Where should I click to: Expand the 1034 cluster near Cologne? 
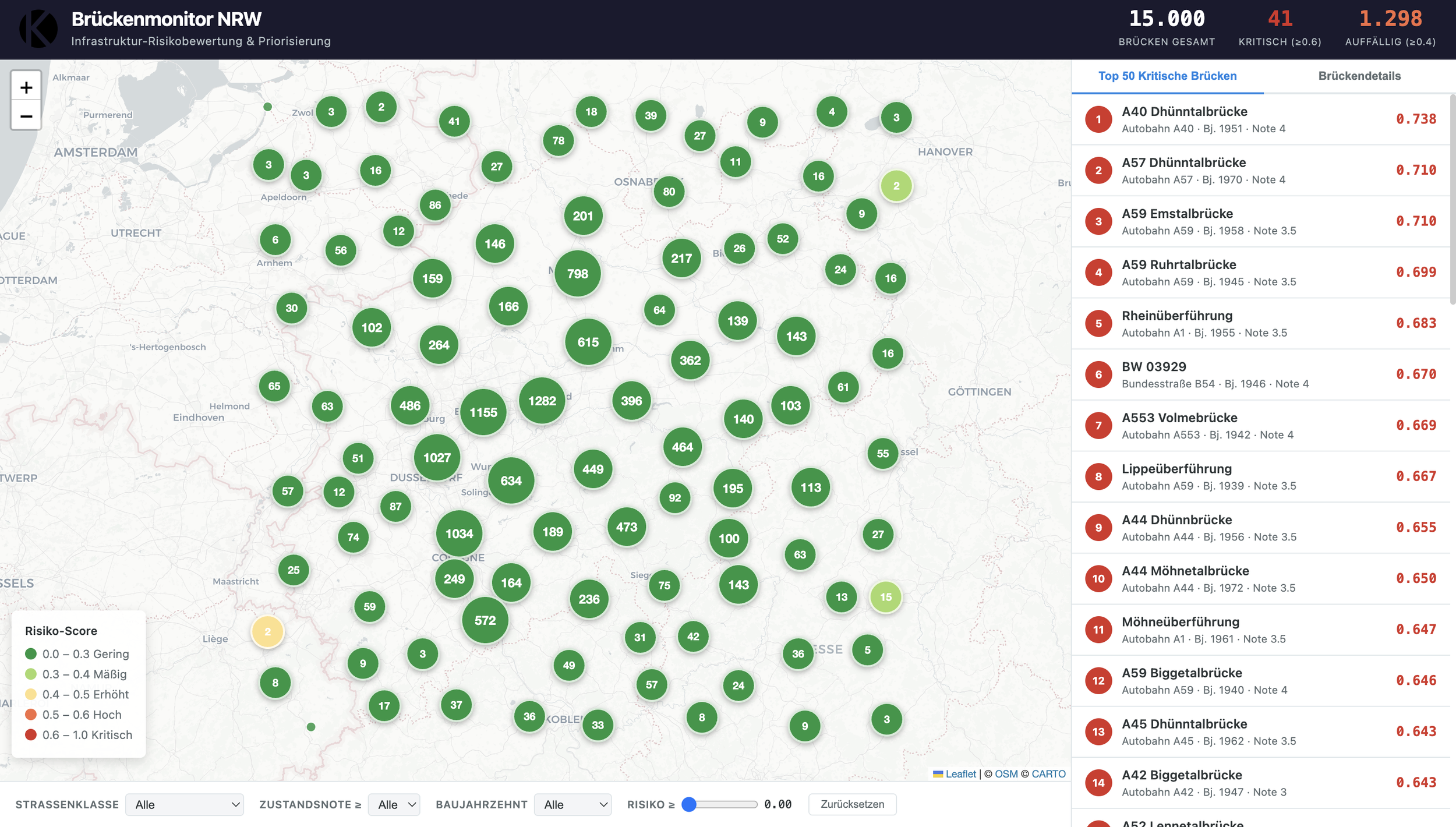[459, 533]
